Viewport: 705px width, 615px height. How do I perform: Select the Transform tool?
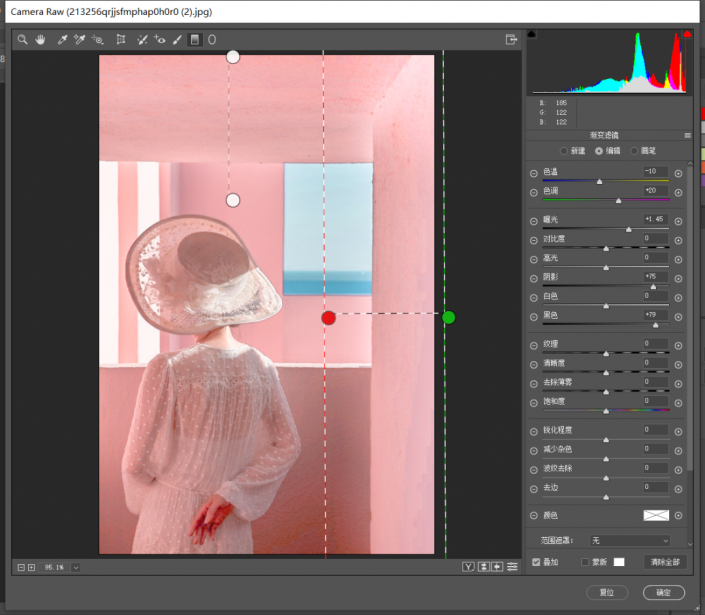(x=121, y=40)
